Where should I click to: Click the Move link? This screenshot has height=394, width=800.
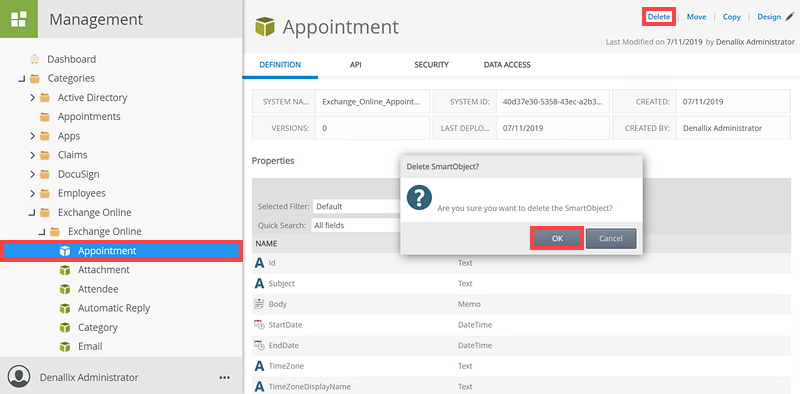pos(696,17)
